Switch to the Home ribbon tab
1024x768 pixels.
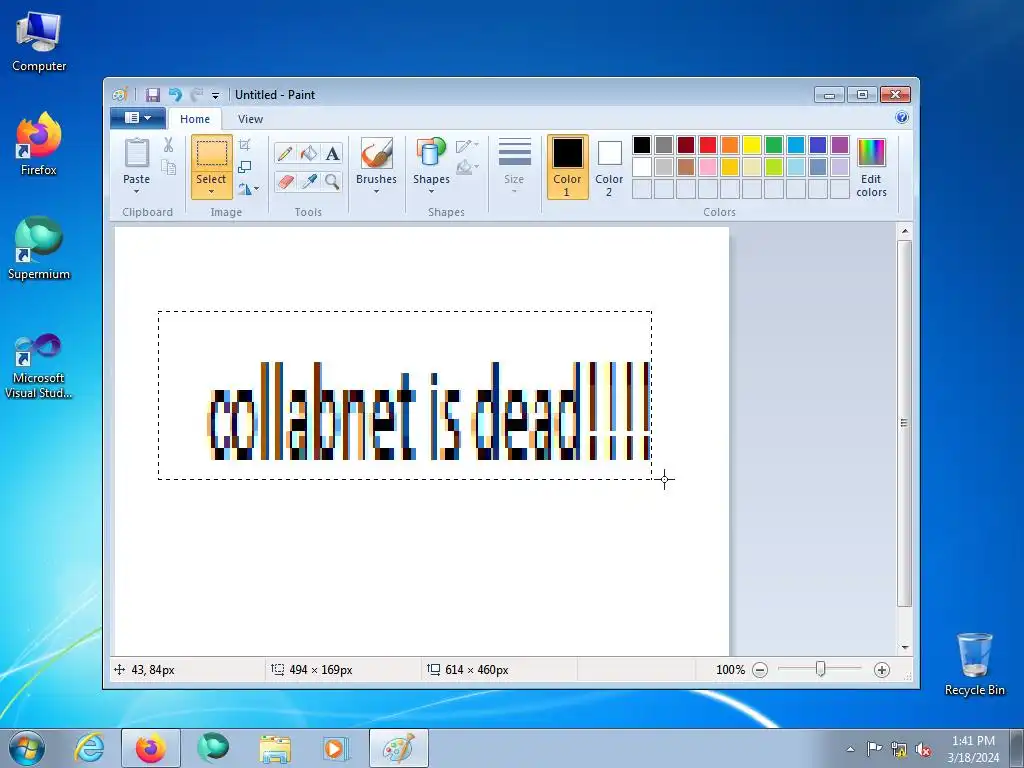tap(195, 119)
